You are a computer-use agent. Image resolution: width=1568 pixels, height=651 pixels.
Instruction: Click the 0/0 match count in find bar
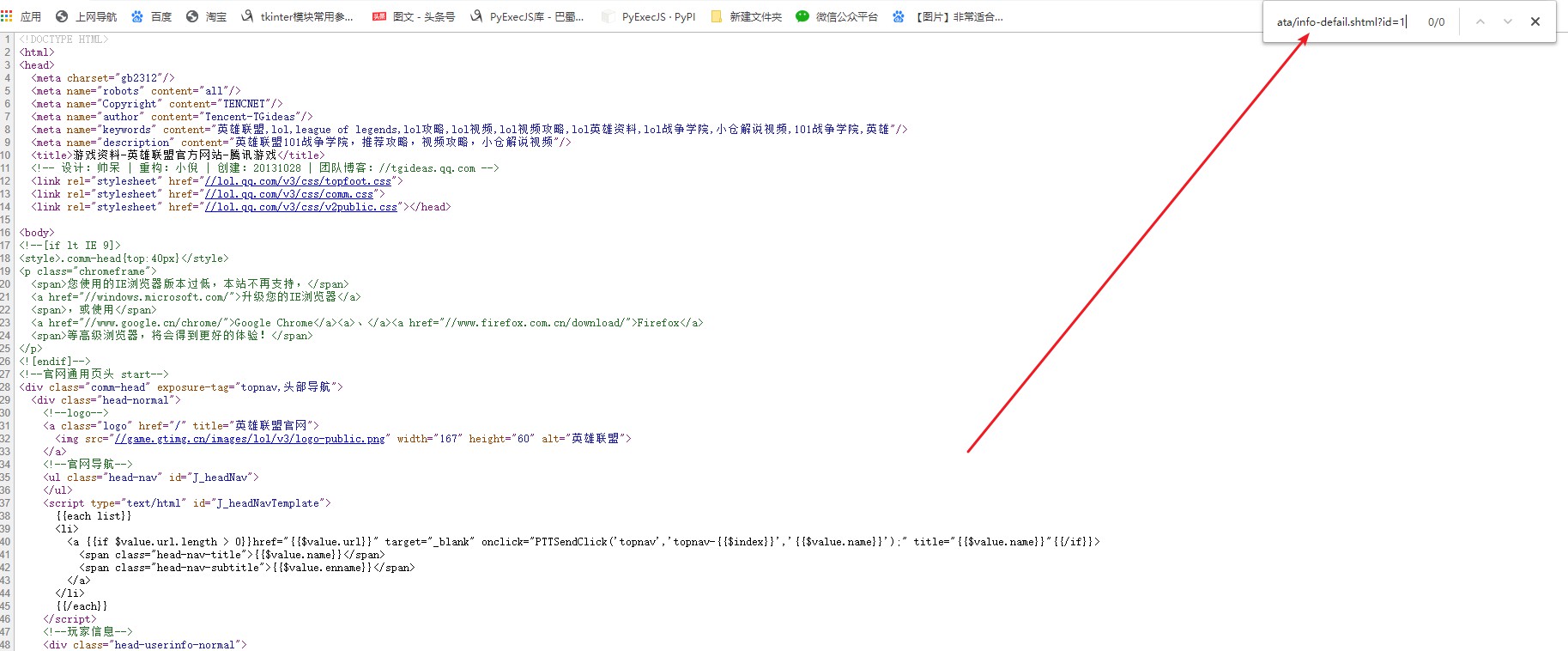pyautogui.click(x=1437, y=21)
